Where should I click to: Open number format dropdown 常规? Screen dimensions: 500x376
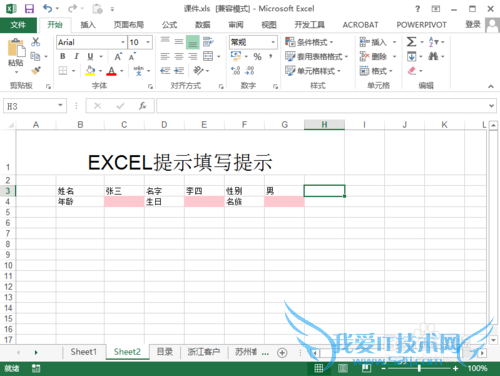(x=273, y=42)
